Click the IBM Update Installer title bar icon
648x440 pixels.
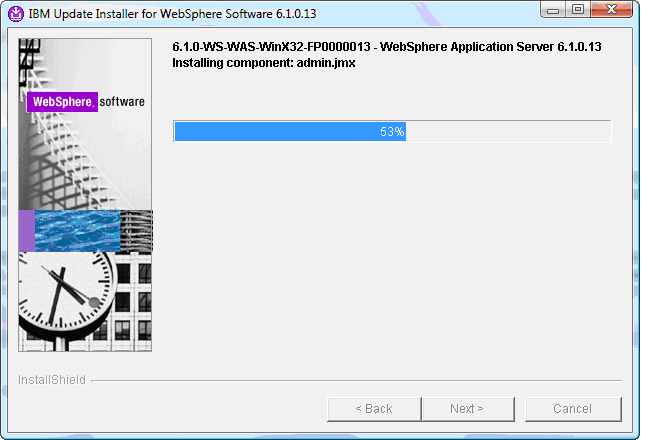click(x=16, y=14)
